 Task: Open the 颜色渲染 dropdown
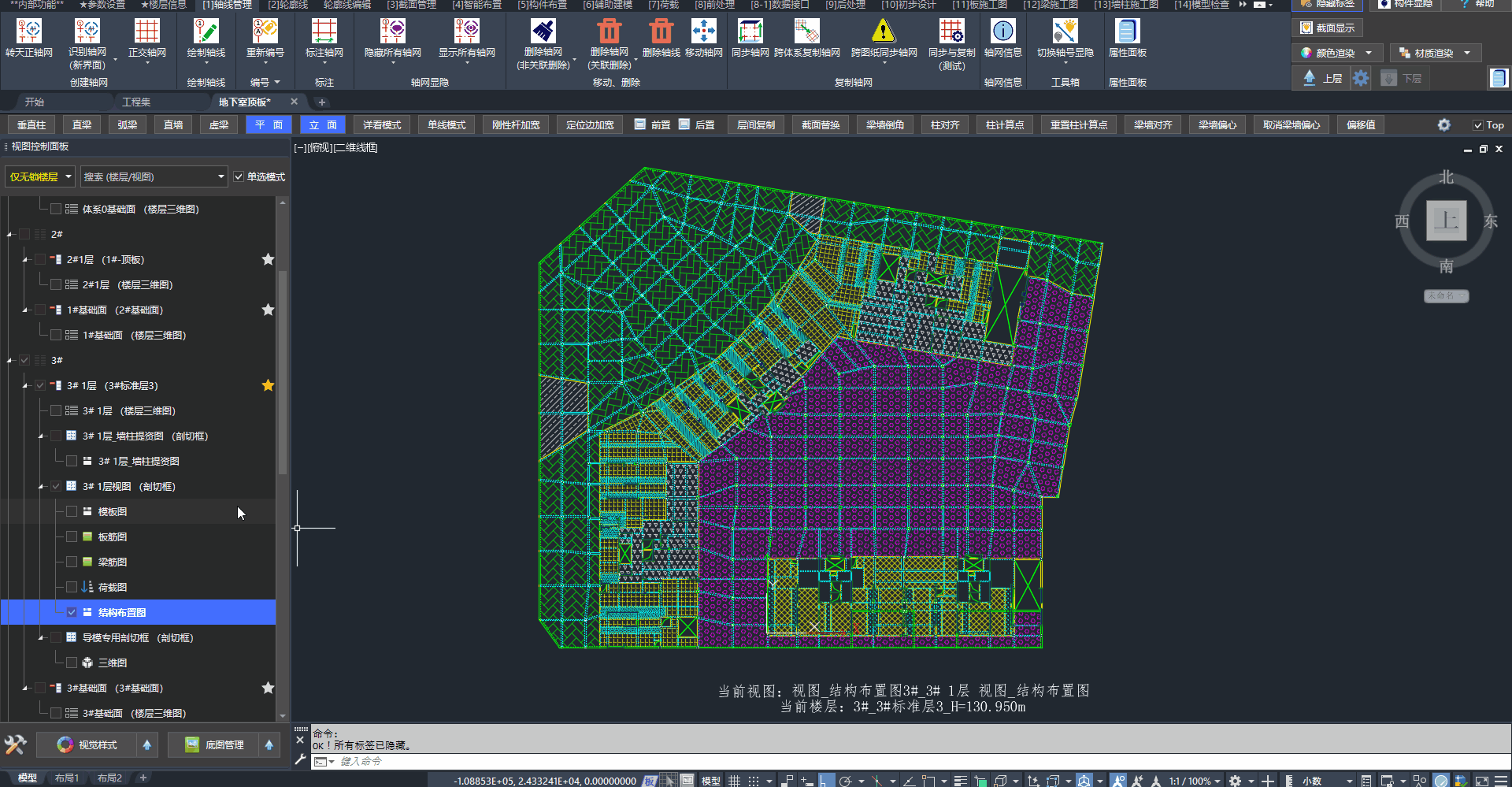1369,54
